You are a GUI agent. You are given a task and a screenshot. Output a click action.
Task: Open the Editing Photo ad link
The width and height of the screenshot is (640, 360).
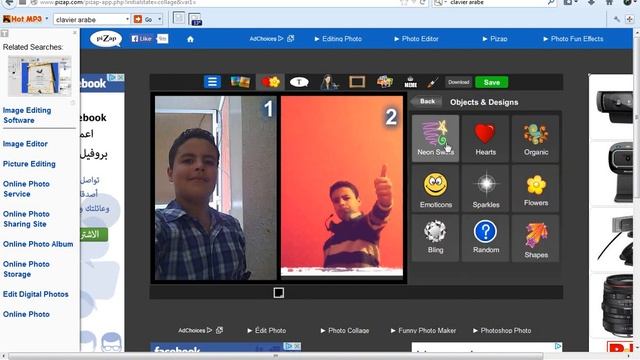(x=338, y=39)
